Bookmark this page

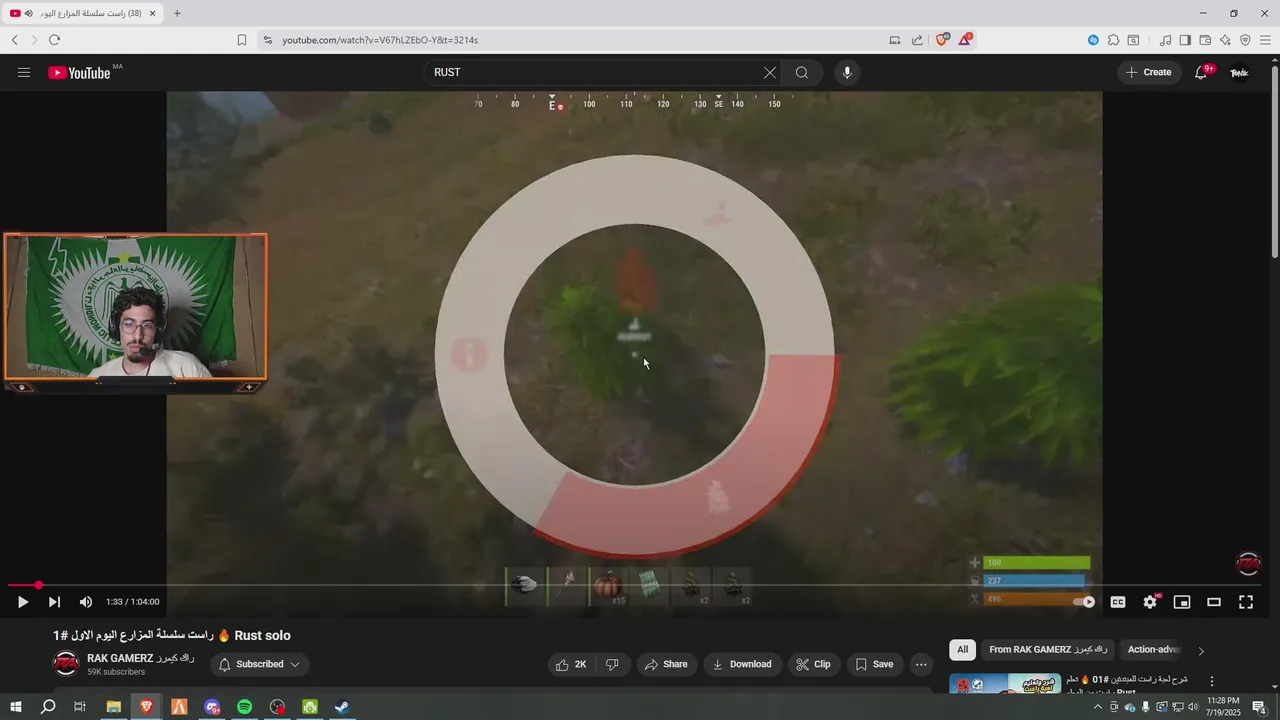[242, 40]
